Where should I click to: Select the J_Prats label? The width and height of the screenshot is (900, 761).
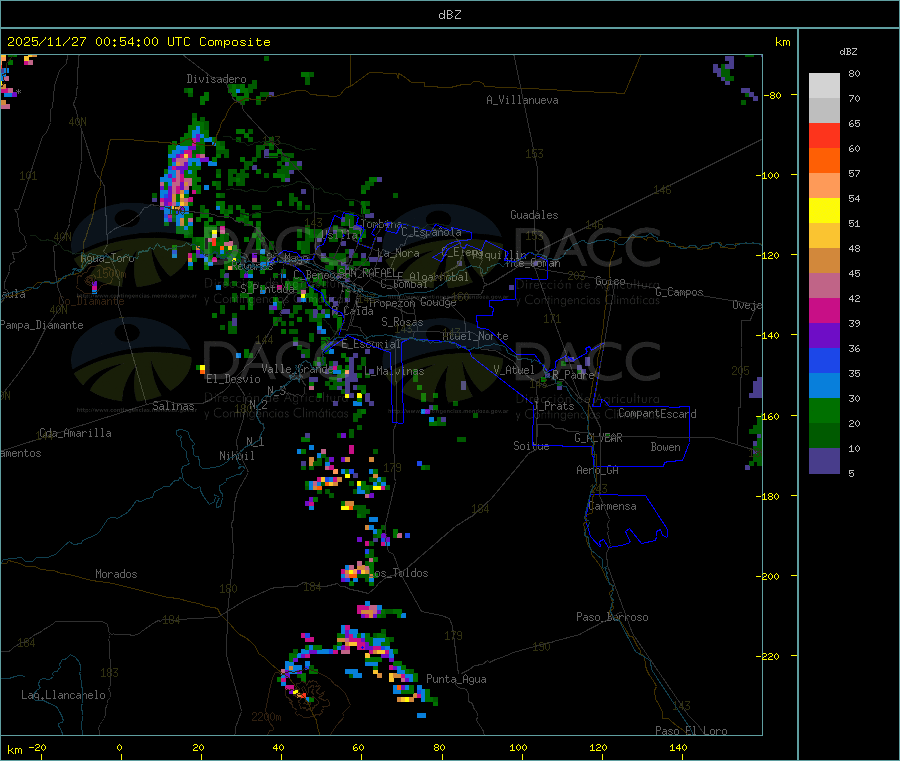[x=554, y=405]
